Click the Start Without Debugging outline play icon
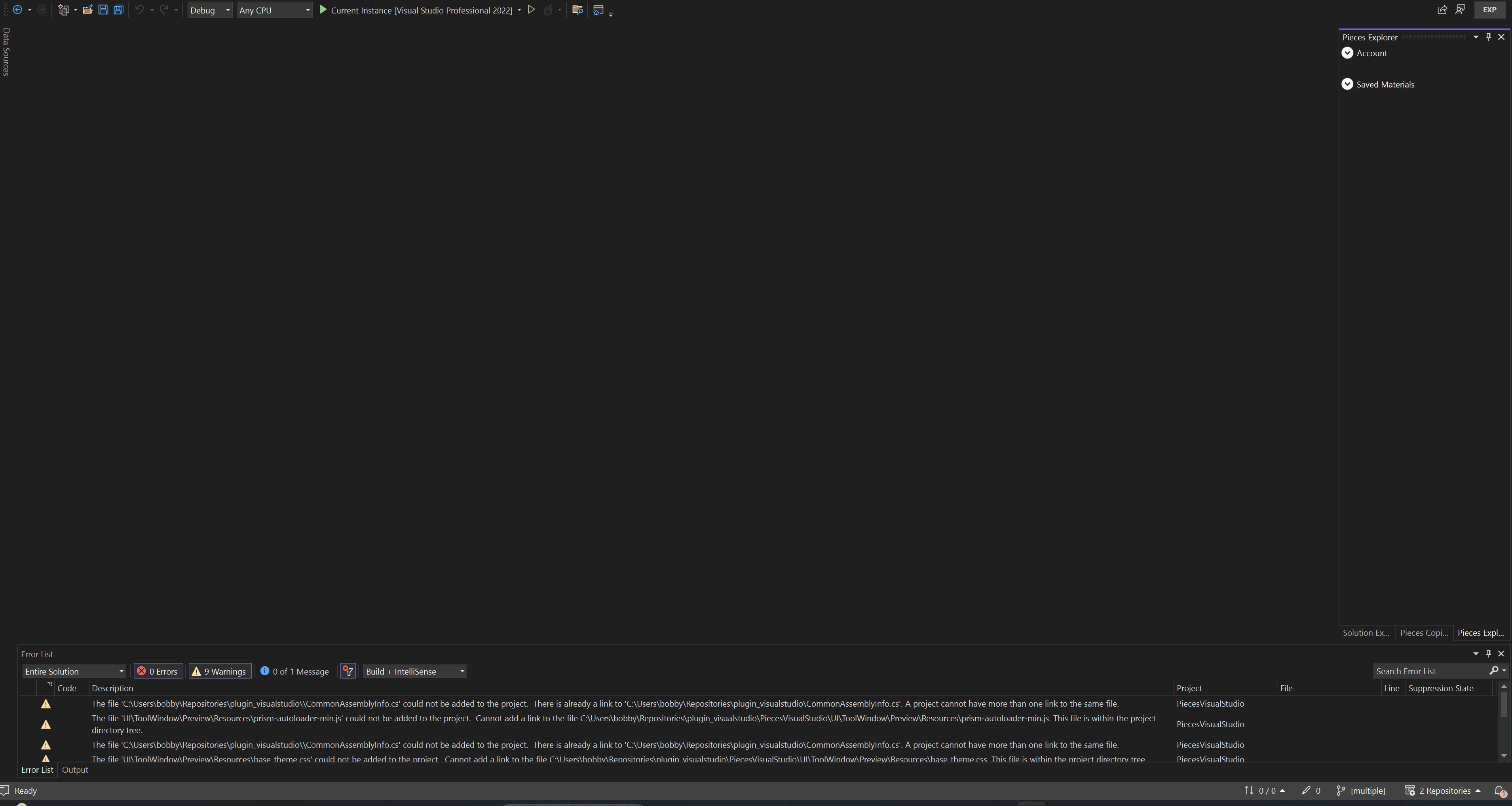 (531, 10)
